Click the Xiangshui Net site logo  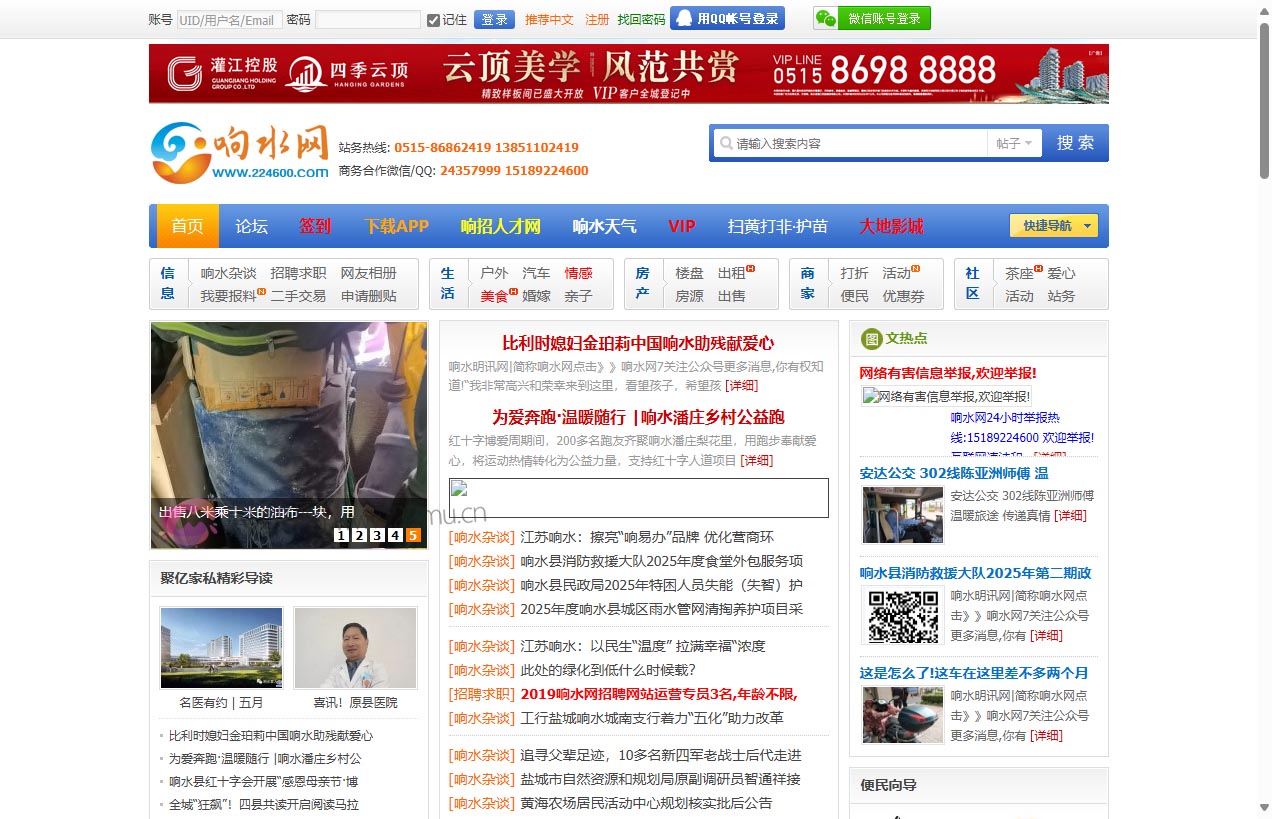(x=240, y=153)
